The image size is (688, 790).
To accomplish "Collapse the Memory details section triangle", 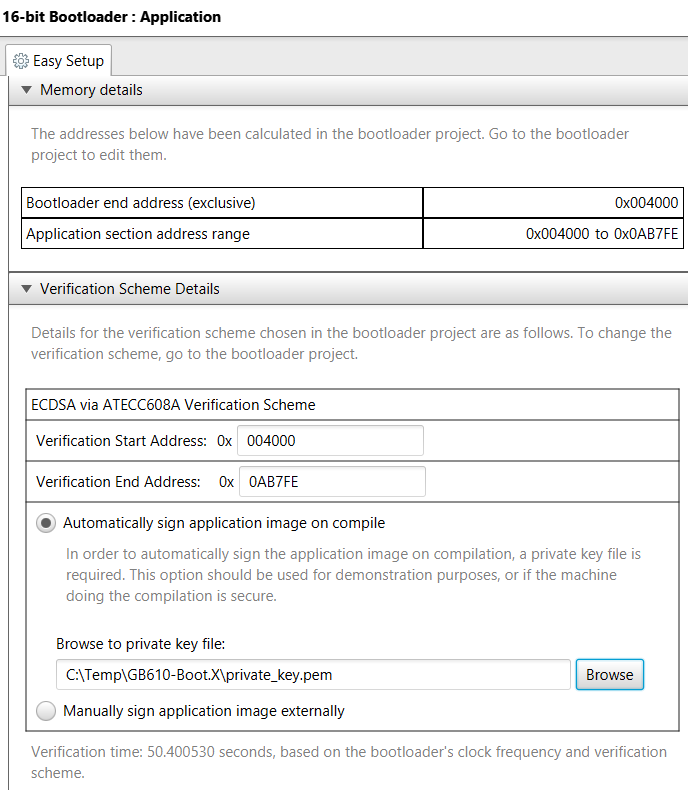I will (x=26, y=90).
